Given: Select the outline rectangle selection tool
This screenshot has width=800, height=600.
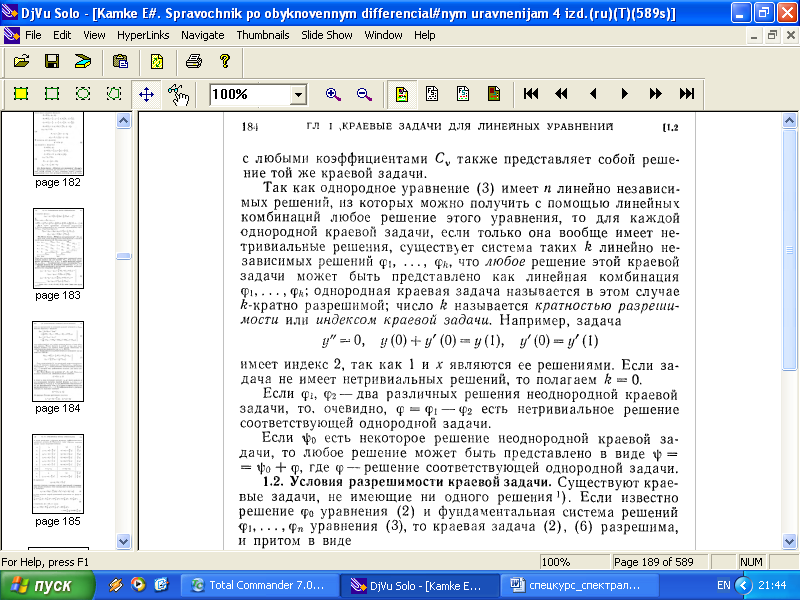Looking at the screenshot, I should coord(52,94).
